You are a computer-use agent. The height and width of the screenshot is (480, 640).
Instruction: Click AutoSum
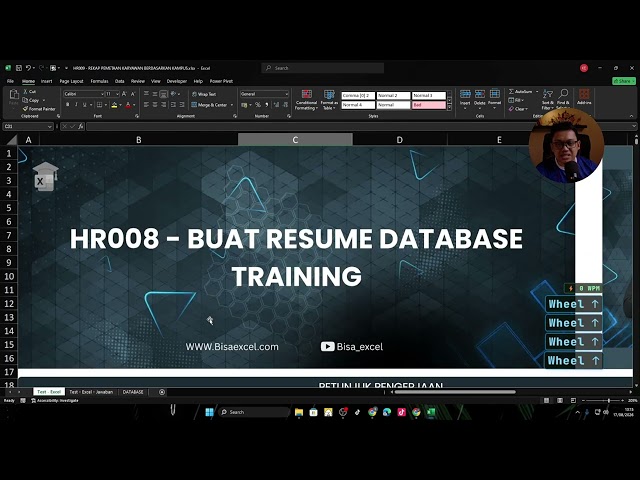pos(521,91)
